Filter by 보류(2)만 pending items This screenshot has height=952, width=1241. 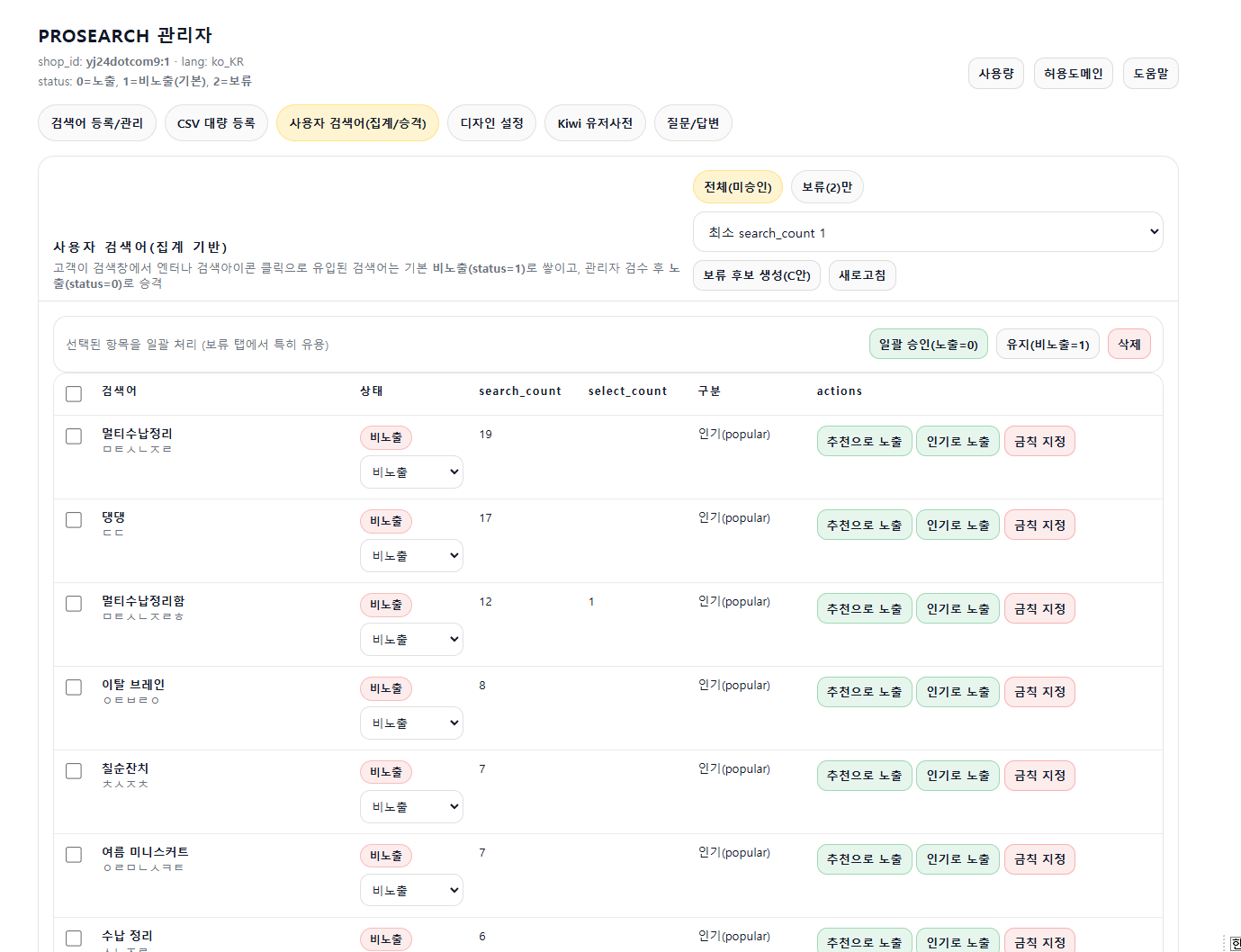[826, 186]
